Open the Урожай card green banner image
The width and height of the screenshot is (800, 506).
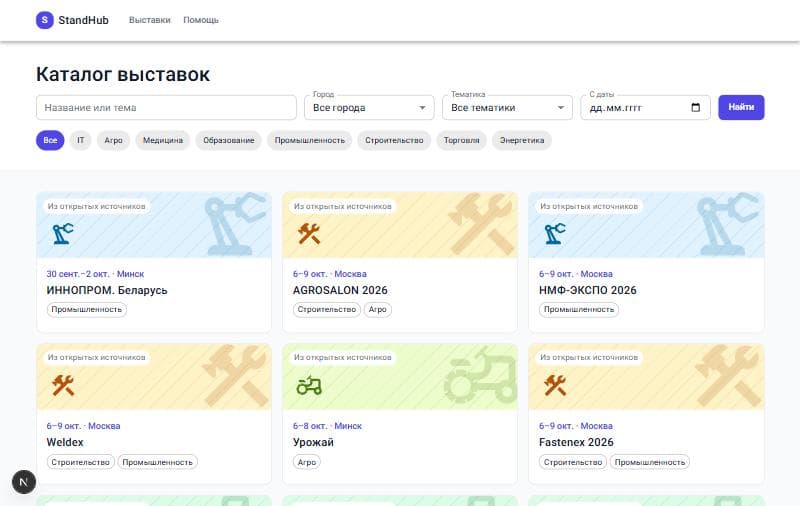[x=400, y=377]
